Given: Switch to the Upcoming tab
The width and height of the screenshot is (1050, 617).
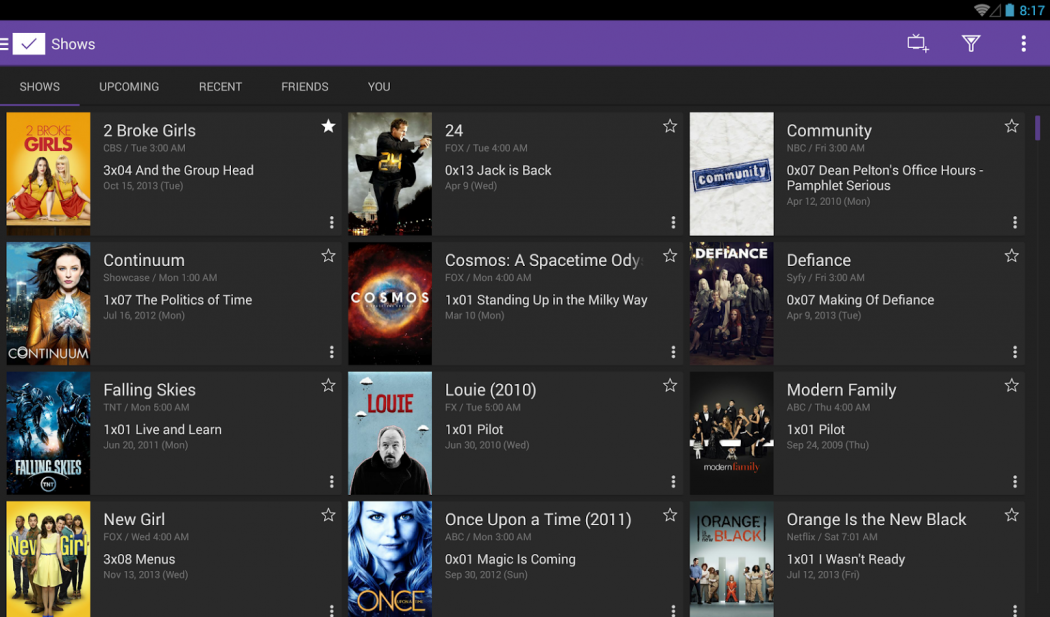Looking at the screenshot, I should [x=129, y=87].
